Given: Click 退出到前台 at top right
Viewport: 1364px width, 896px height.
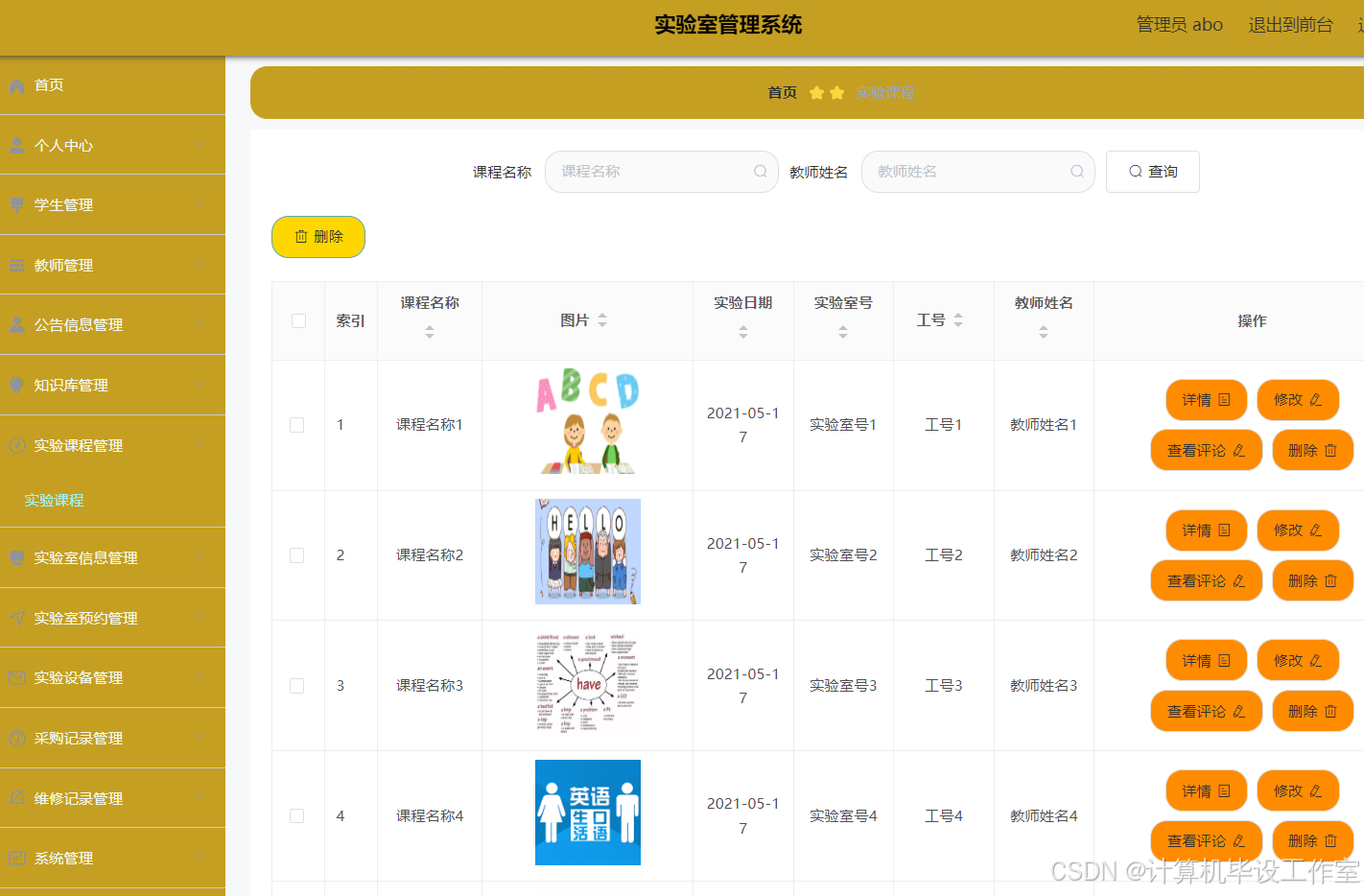Looking at the screenshot, I should point(1291,24).
